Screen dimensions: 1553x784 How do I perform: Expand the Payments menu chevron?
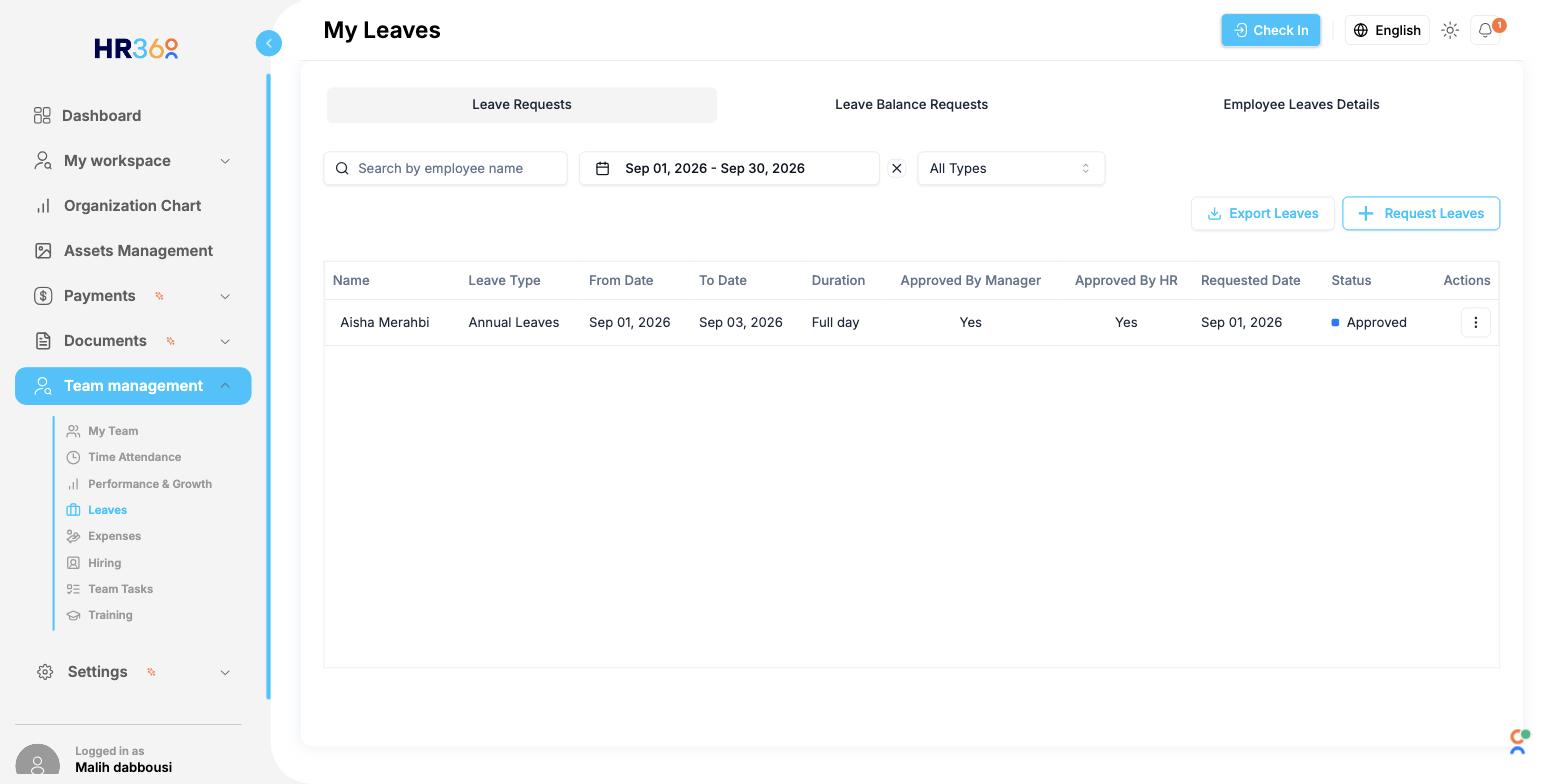click(x=225, y=296)
